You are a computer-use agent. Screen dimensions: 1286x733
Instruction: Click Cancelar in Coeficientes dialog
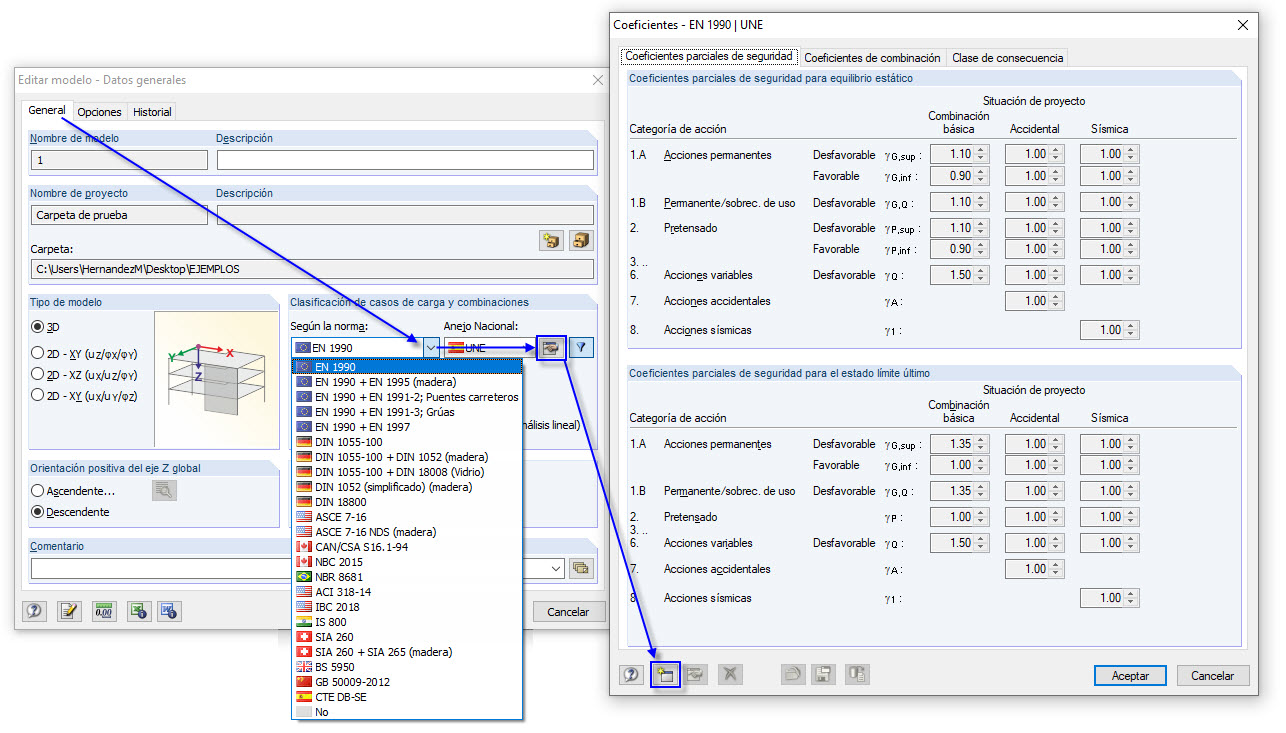[1213, 676]
